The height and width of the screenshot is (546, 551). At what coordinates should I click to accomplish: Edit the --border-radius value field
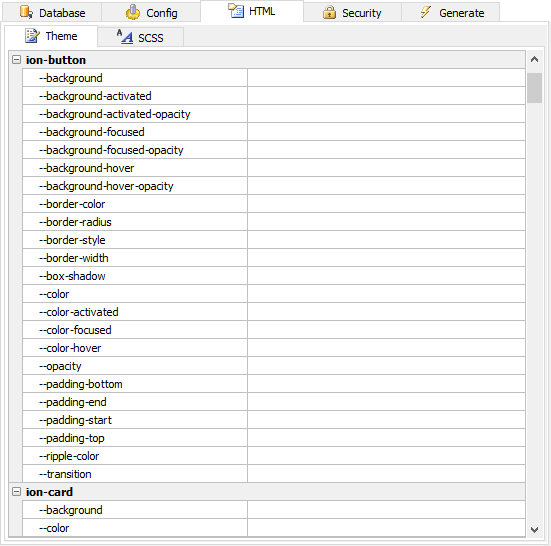coord(386,222)
